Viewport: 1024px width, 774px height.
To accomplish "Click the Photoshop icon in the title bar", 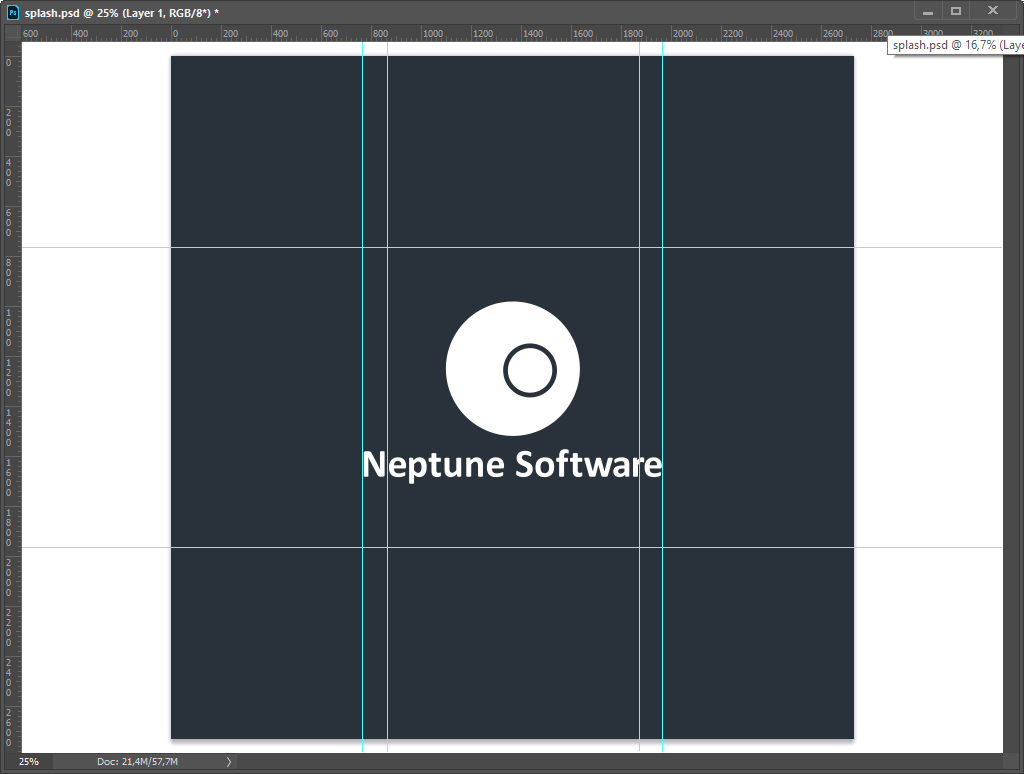I will [x=13, y=12].
